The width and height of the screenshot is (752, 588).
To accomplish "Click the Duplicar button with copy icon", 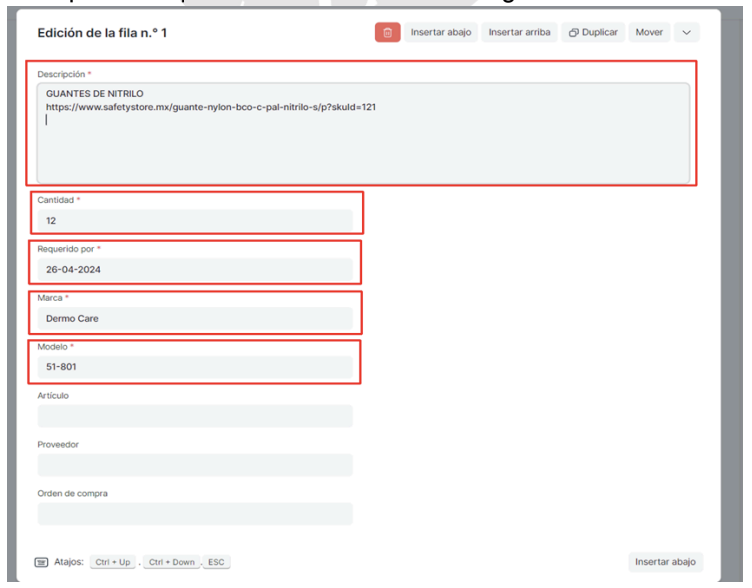I will [x=593, y=33].
